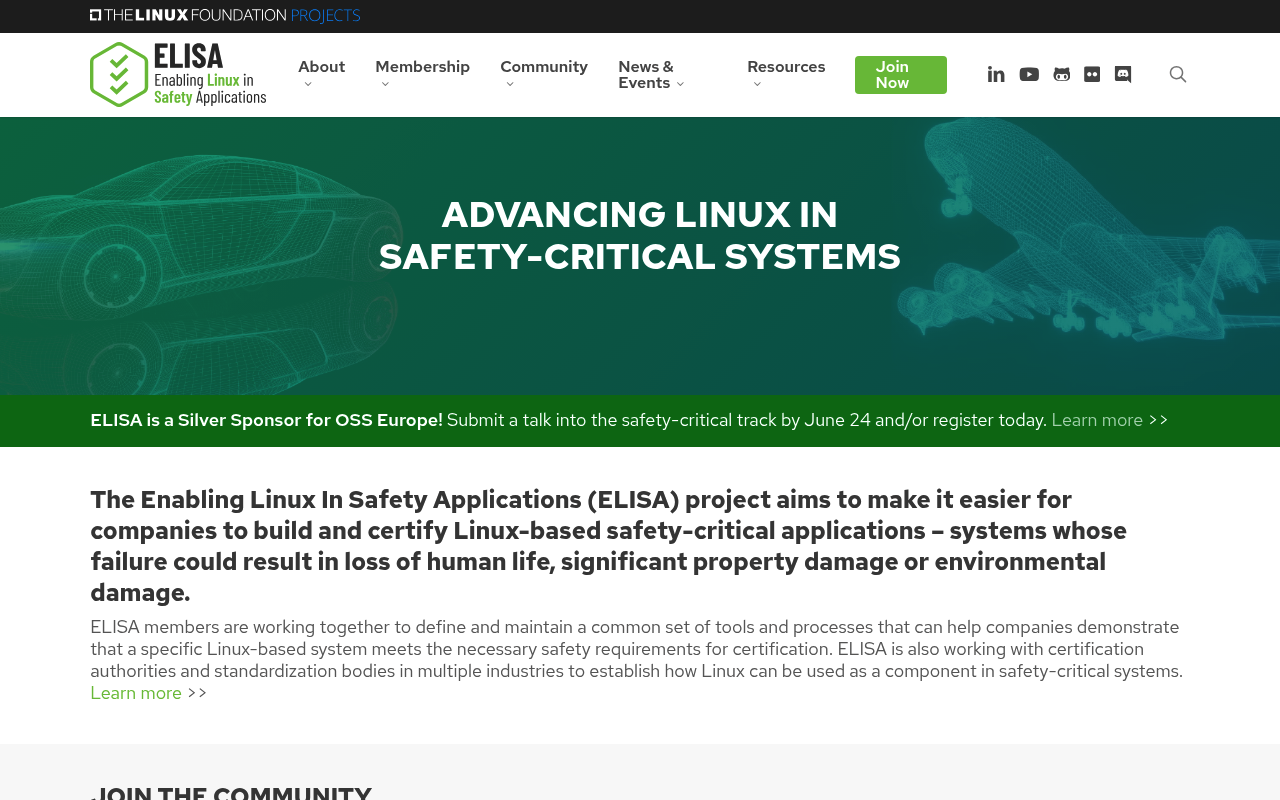This screenshot has height=800, width=1280.
Task: Follow Learn more link below ELISA description
Action: tap(136, 693)
